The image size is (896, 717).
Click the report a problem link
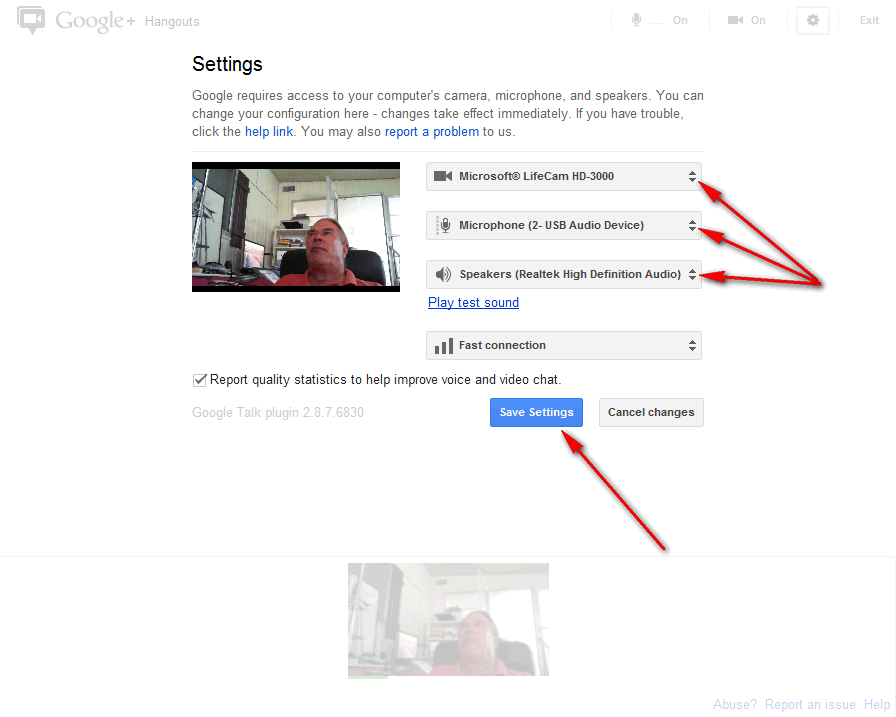[x=431, y=132]
